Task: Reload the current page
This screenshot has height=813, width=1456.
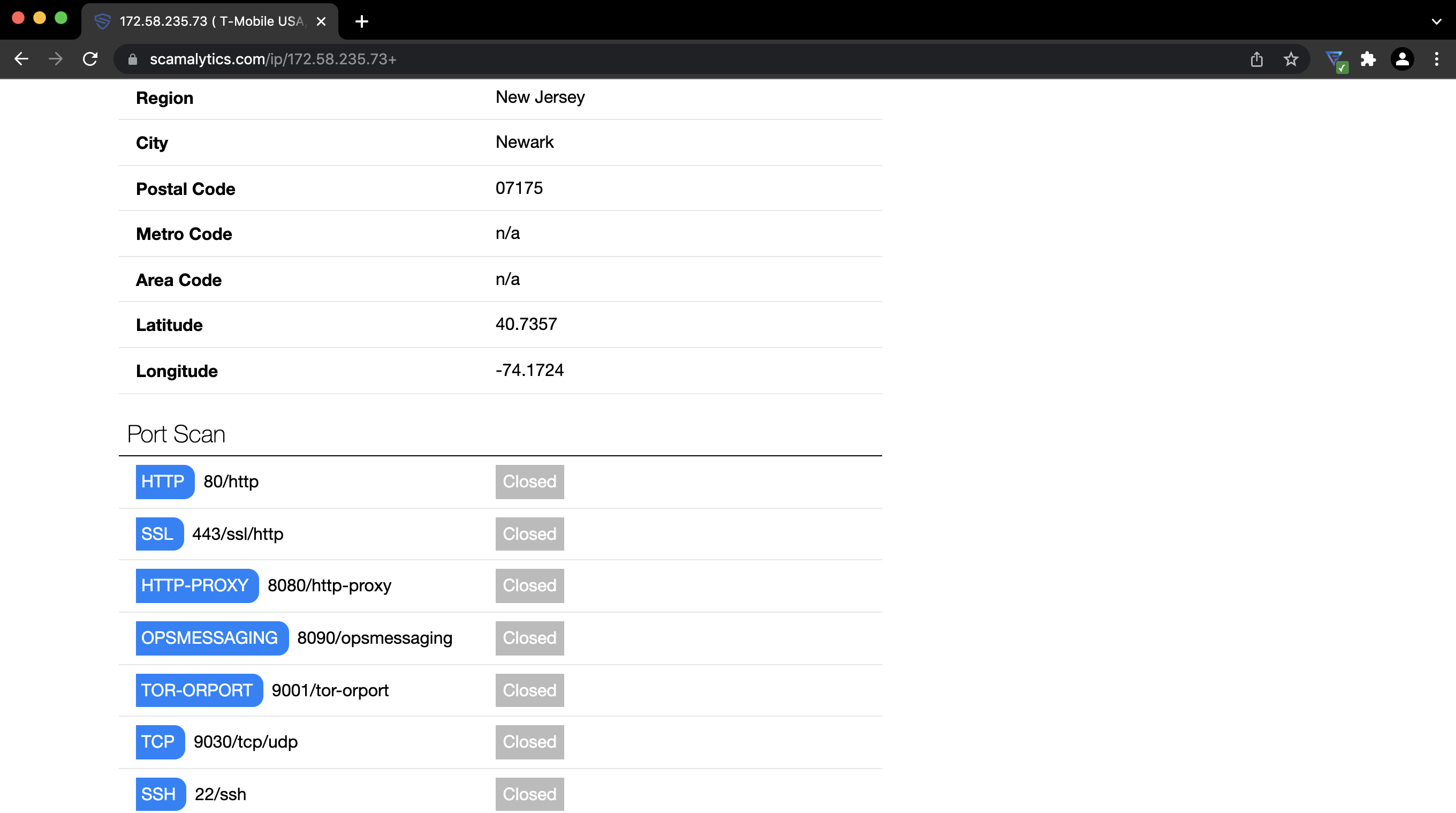Action: pos(90,59)
